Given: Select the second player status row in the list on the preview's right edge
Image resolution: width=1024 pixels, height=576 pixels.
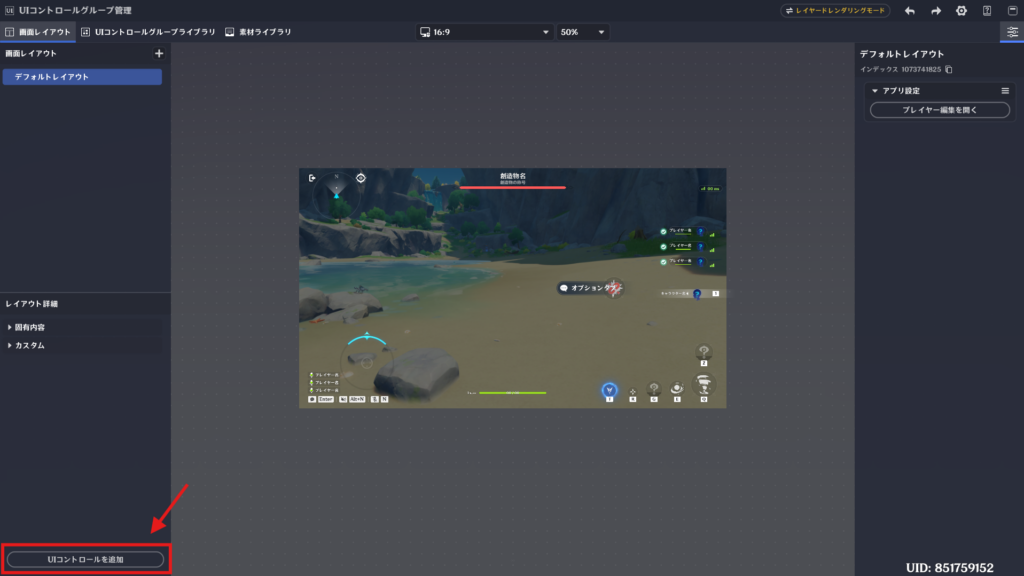Looking at the screenshot, I should coord(688,246).
